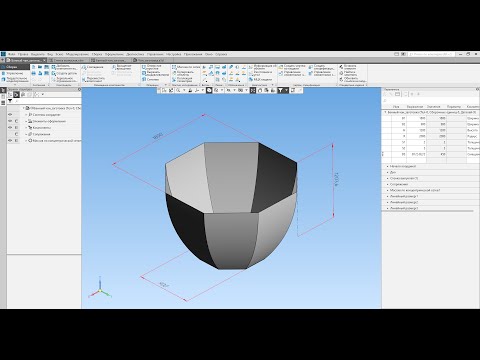Click the filter funnel icon in view toolbar
This screenshot has width=480, height=360.
(280, 90)
